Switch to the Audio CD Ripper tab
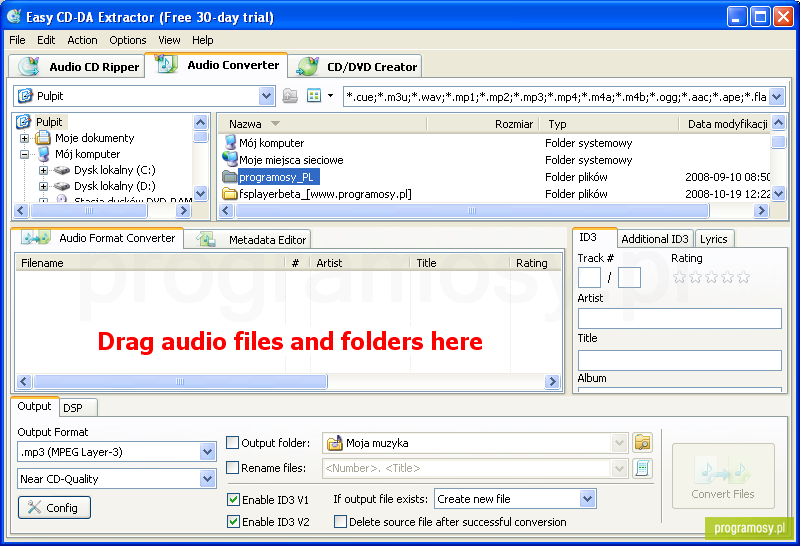Screen dimensions: 800x546 click(x=77, y=66)
